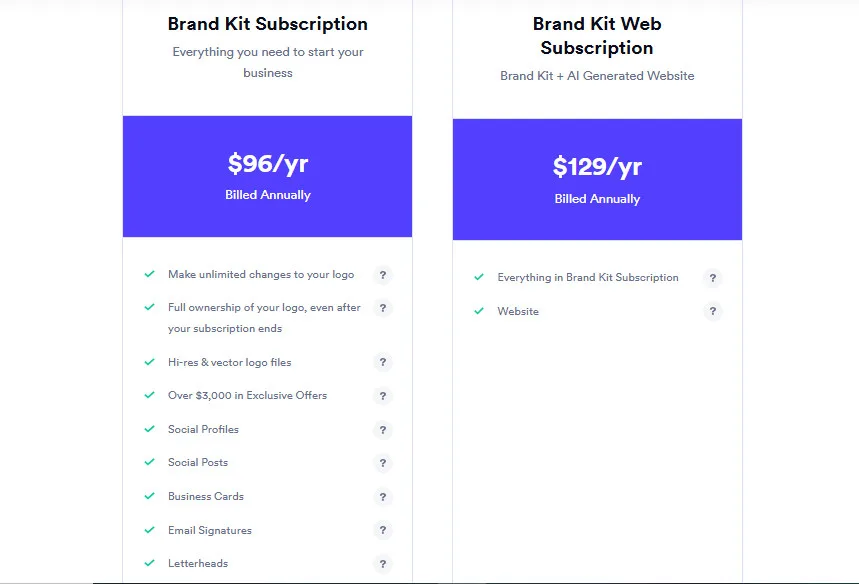Click the help icon next to Letterheads

pos(383,563)
